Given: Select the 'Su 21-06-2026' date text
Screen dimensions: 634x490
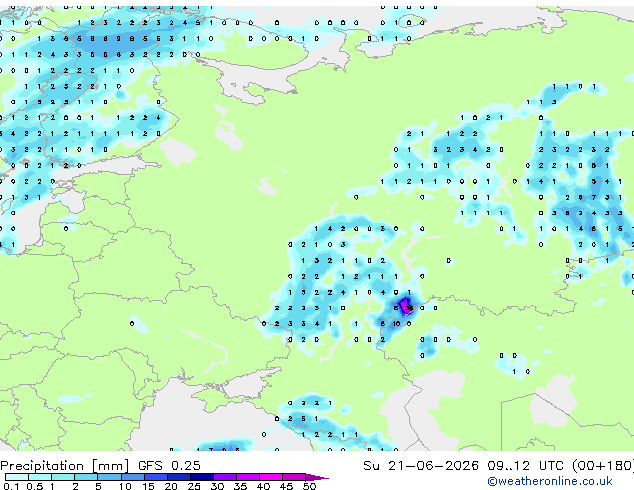Looking at the screenshot, I should (x=421, y=466).
